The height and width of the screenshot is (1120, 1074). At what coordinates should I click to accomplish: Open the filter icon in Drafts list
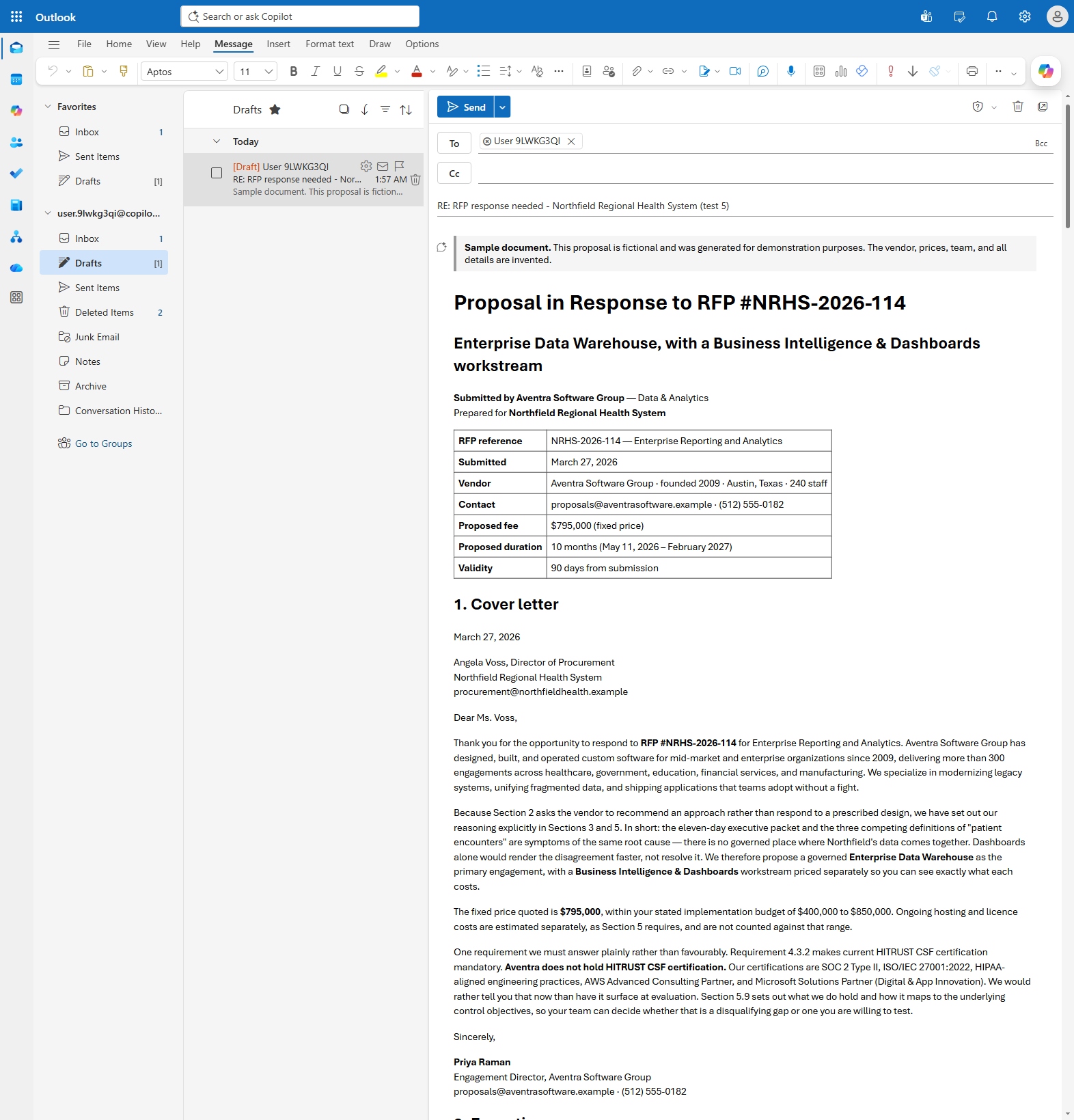pos(385,109)
